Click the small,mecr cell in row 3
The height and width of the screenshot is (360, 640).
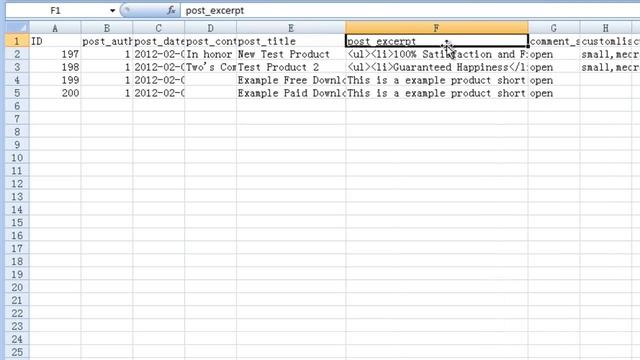pos(606,67)
